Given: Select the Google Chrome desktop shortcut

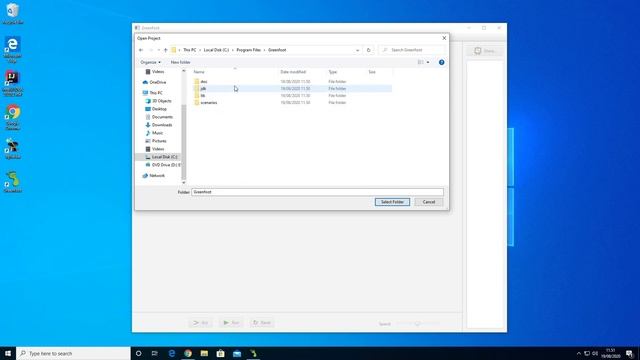Looking at the screenshot, I should 13,118.
